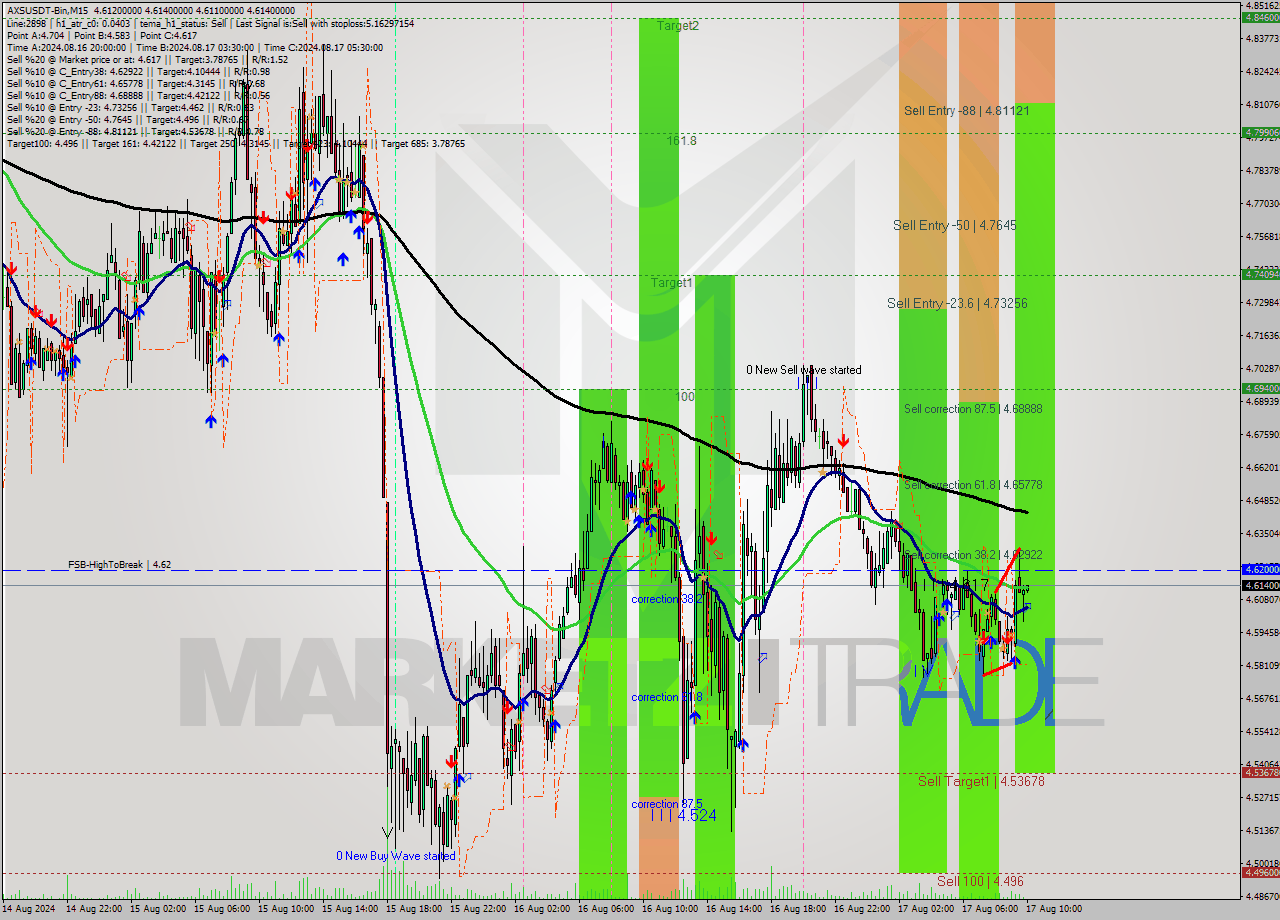1280x920 pixels.
Task: Click the red 4.53678 price tag
Action: pyautogui.click(x=1260, y=772)
